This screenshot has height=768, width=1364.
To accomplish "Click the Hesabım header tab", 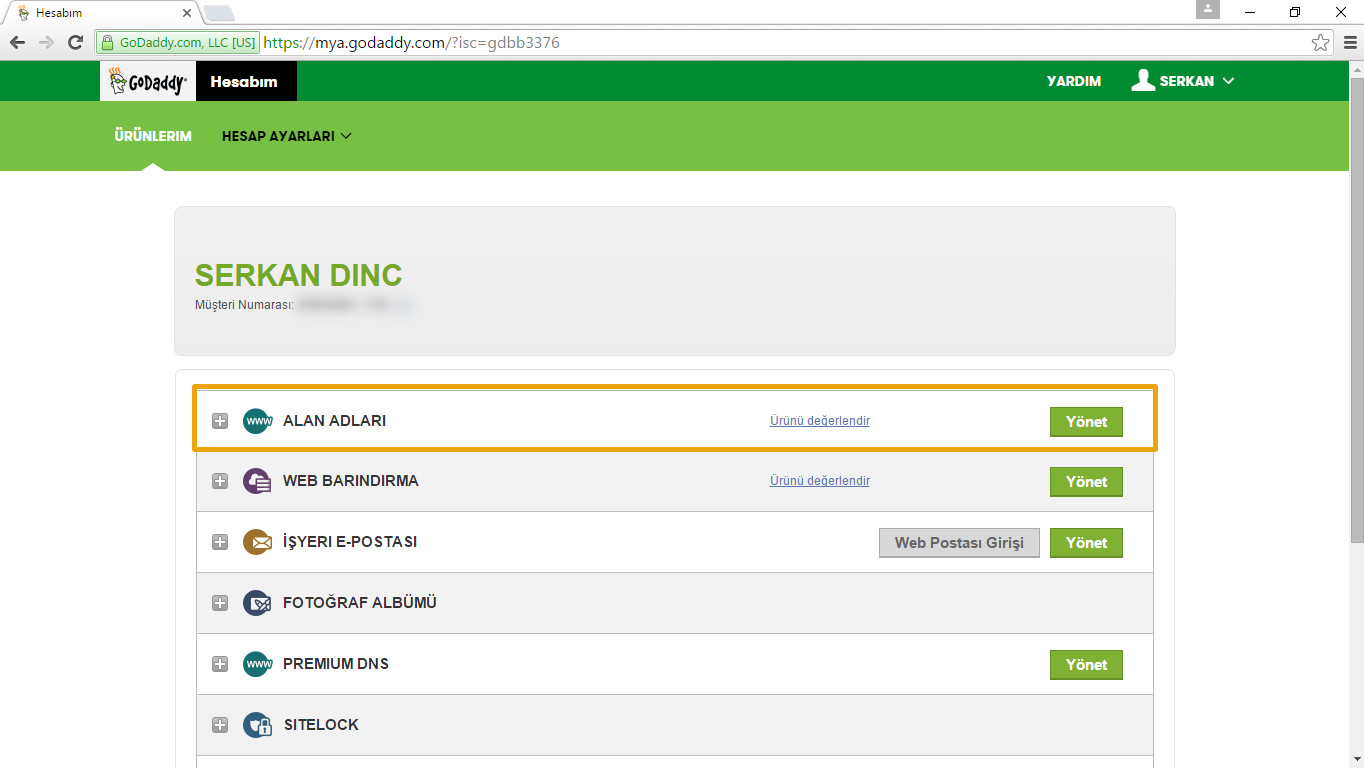I will [x=245, y=81].
